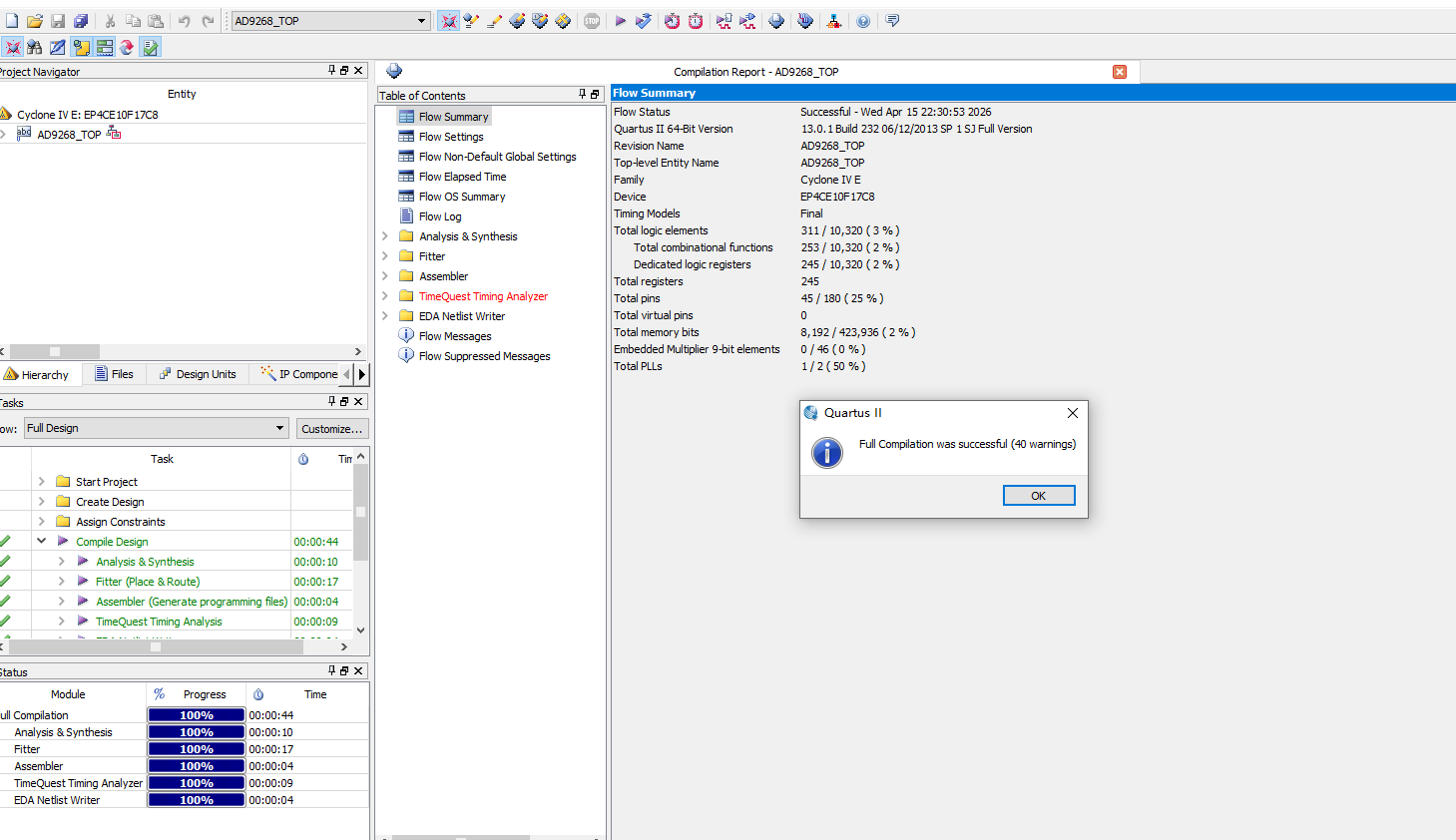Click the Customize... button

point(332,428)
